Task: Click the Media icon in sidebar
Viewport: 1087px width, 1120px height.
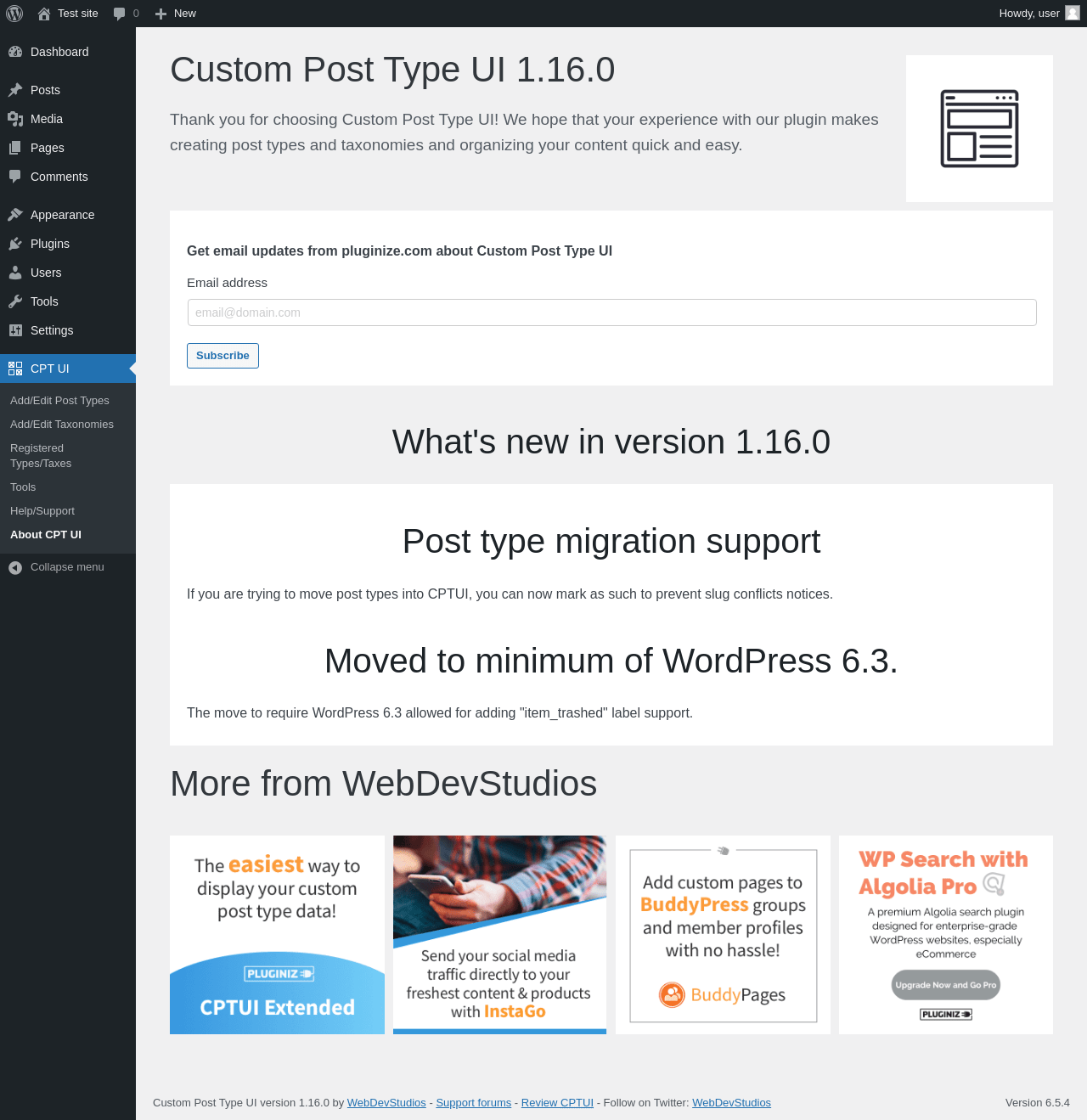Action: click(x=15, y=119)
